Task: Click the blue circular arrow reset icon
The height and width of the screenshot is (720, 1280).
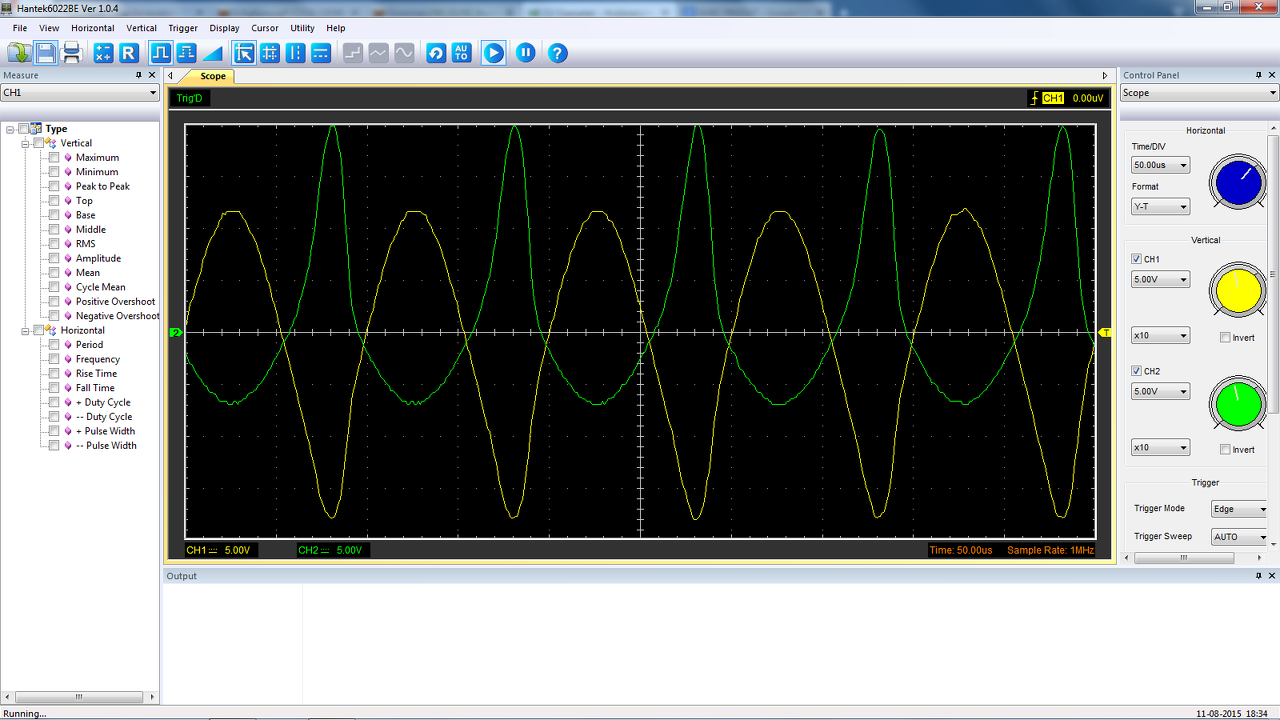Action: (x=436, y=53)
